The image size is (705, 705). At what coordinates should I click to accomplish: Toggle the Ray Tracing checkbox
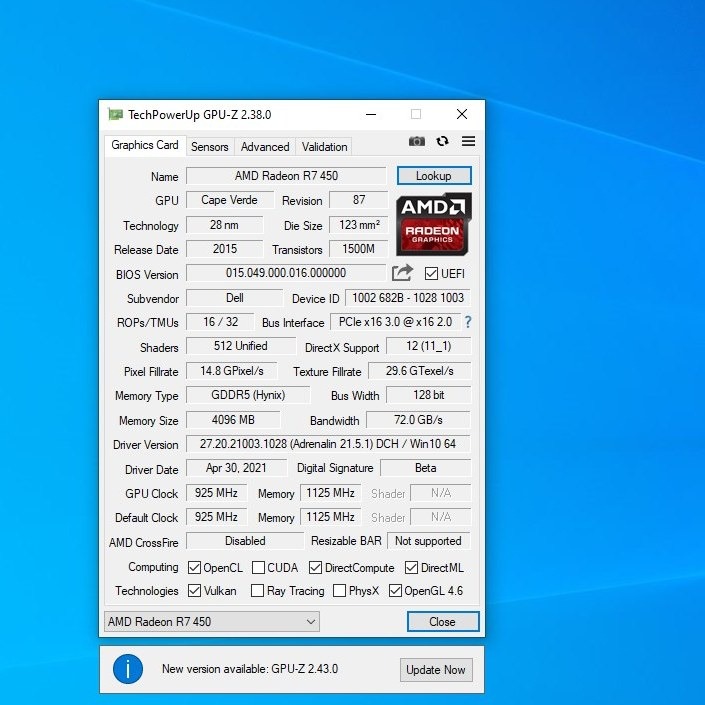click(x=257, y=591)
